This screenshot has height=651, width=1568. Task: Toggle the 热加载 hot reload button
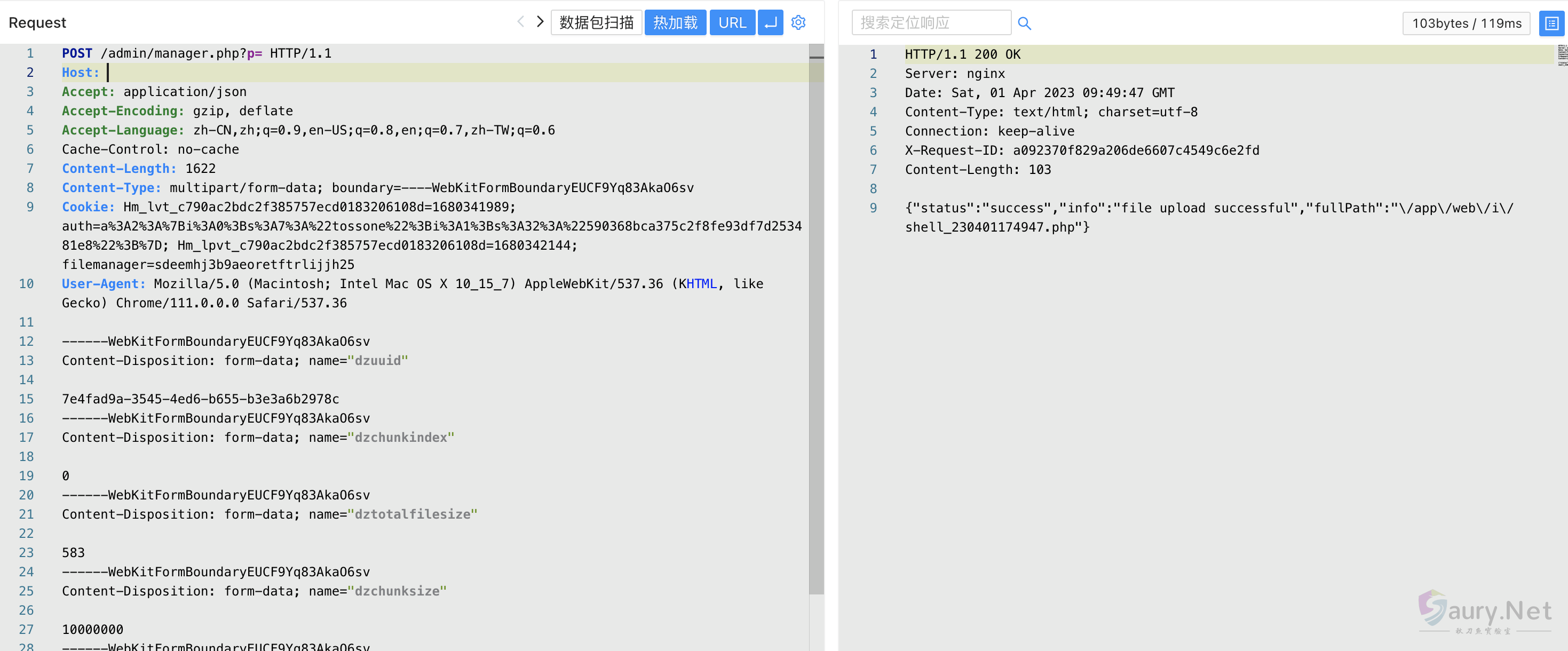point(675,22)
